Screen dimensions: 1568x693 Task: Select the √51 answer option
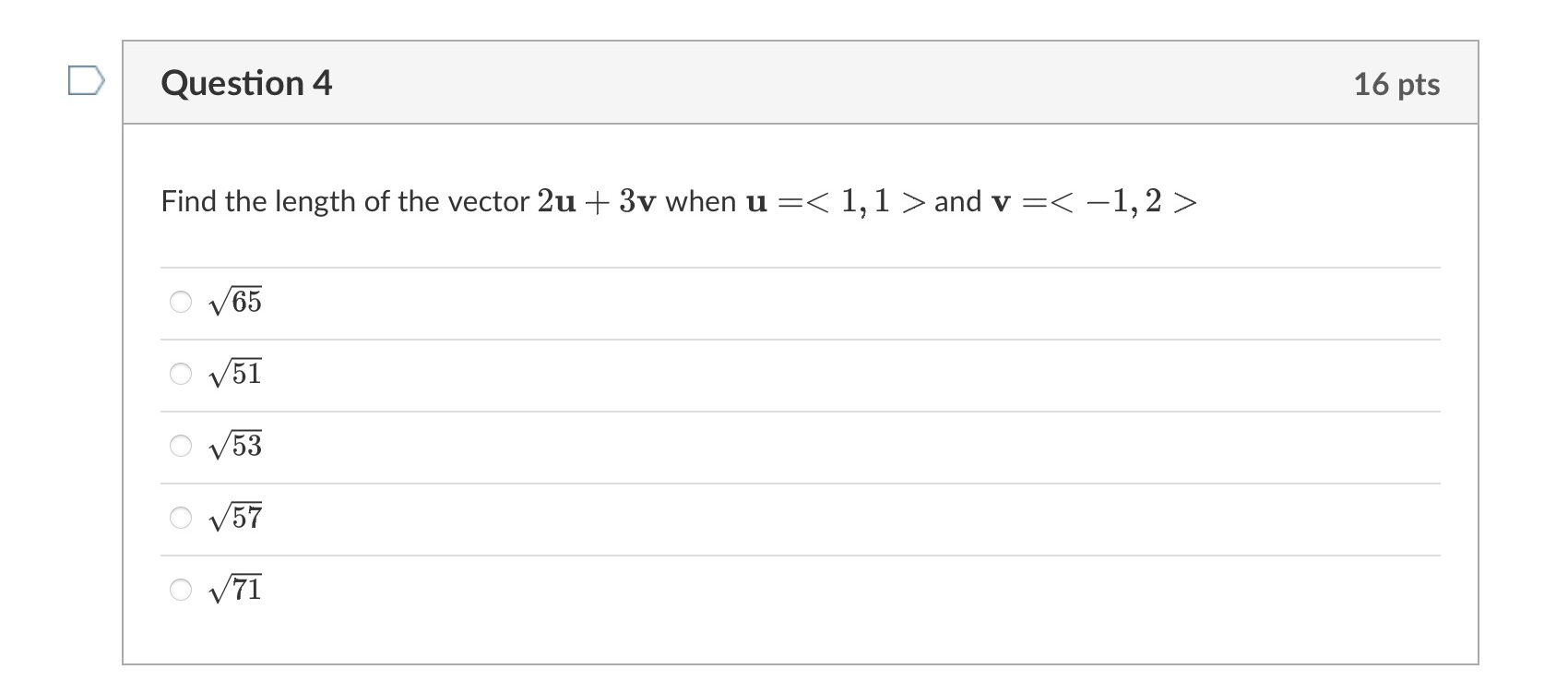click(181, 374)
